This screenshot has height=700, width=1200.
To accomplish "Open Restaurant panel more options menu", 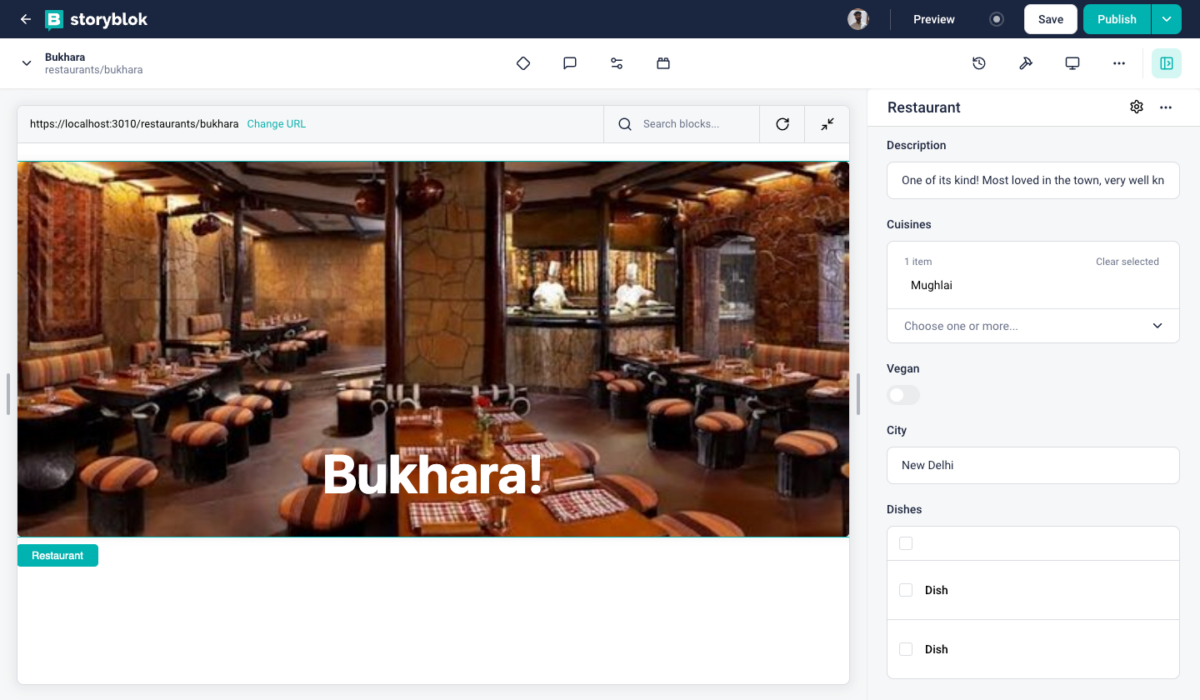I will [1166, 107].
